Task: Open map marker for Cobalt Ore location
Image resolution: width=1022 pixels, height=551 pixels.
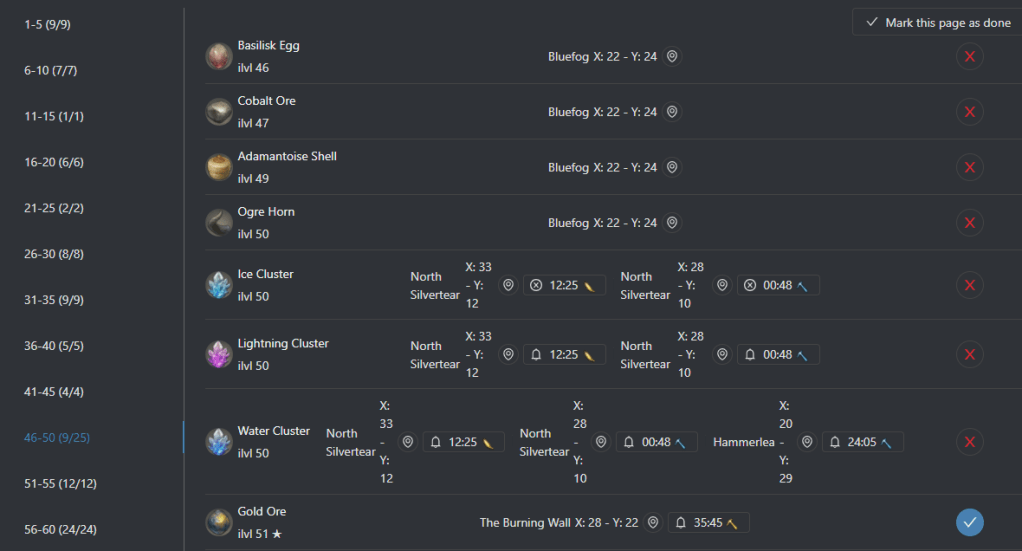Action: point(672,112)
